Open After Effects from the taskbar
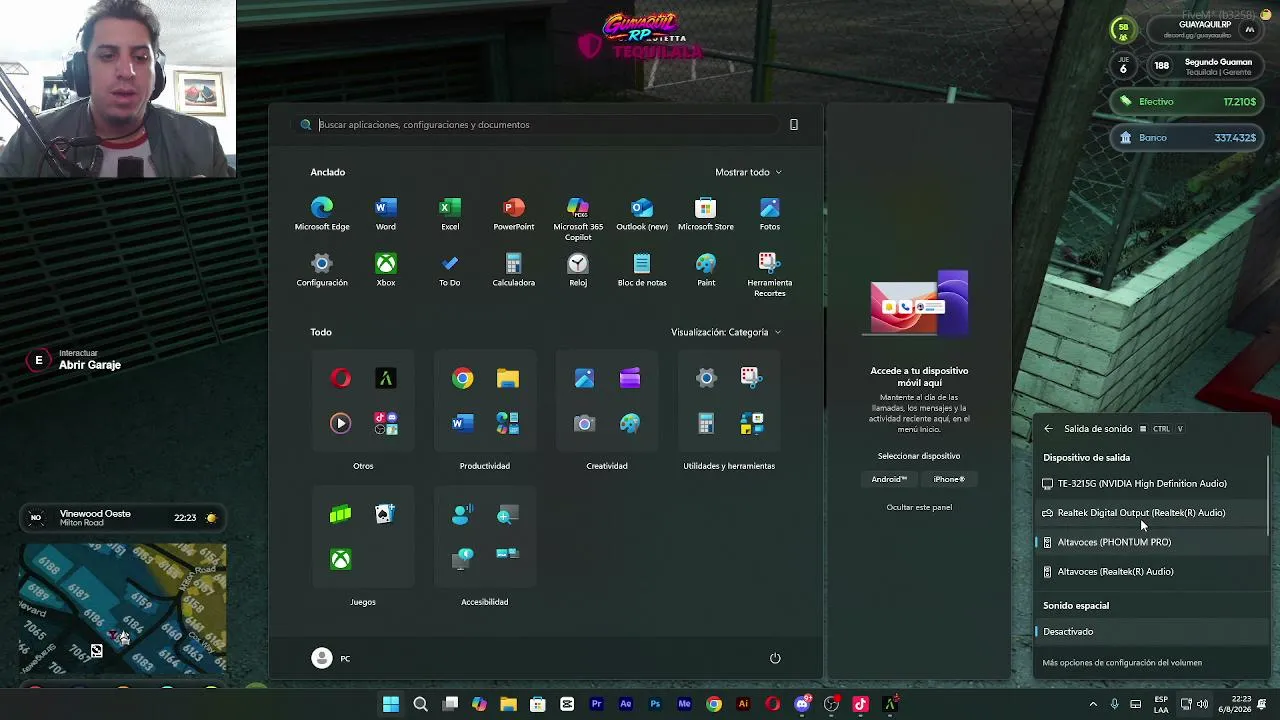1280x720 pixels. coord(626,704)
